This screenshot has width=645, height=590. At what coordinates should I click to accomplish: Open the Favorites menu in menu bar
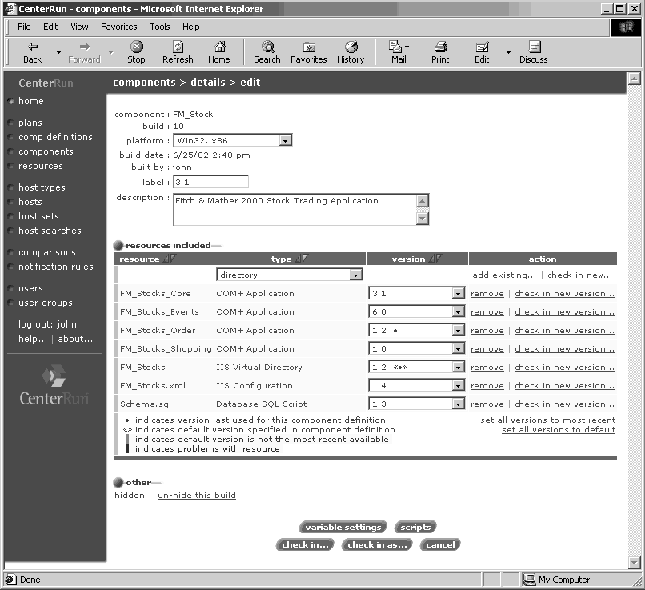pyautogui.click(x=119, y=26)
